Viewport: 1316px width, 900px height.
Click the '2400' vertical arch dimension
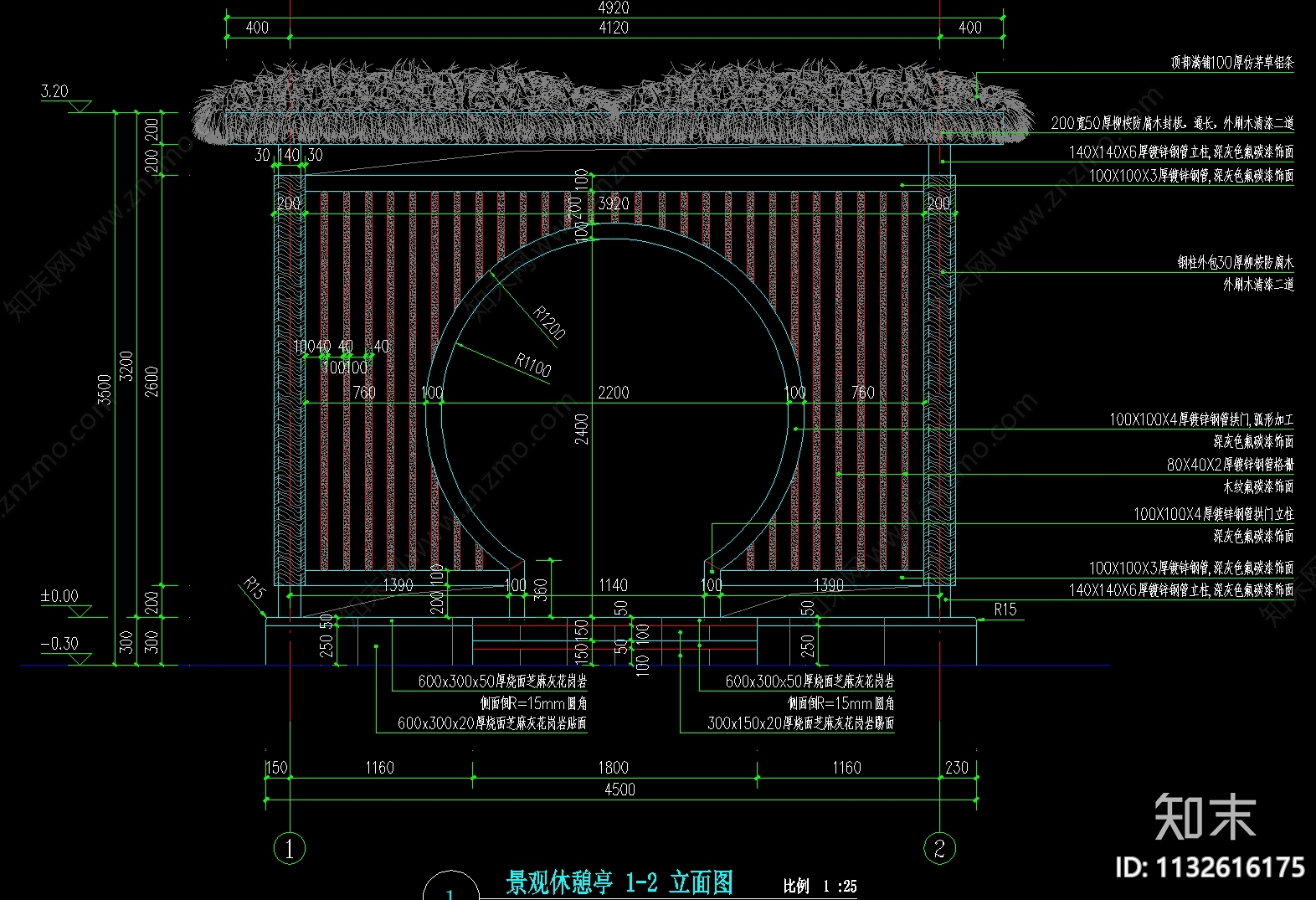[582, 429]
